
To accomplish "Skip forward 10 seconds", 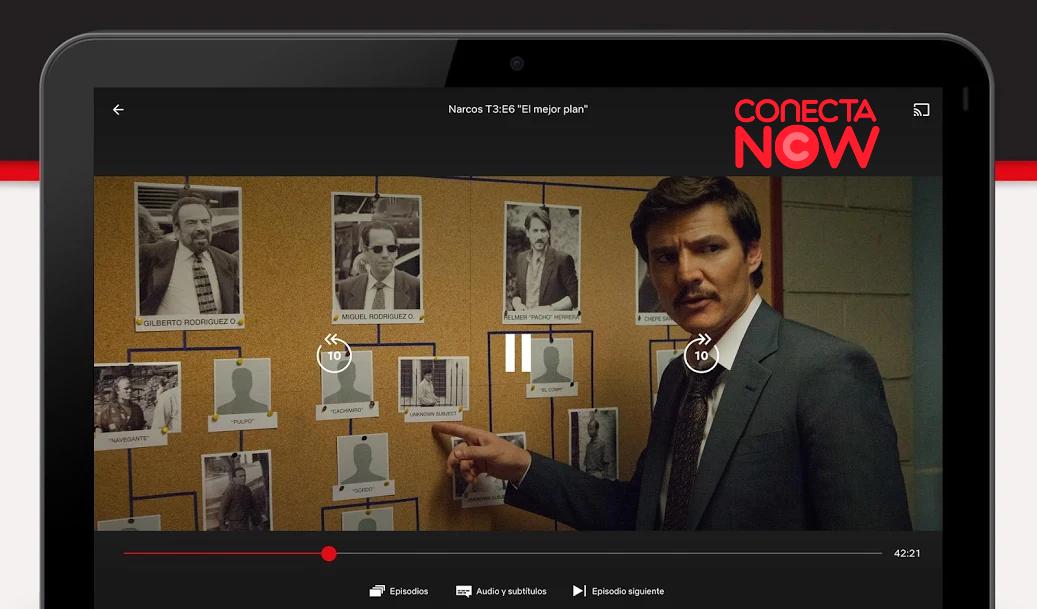I will pos(701,353).
